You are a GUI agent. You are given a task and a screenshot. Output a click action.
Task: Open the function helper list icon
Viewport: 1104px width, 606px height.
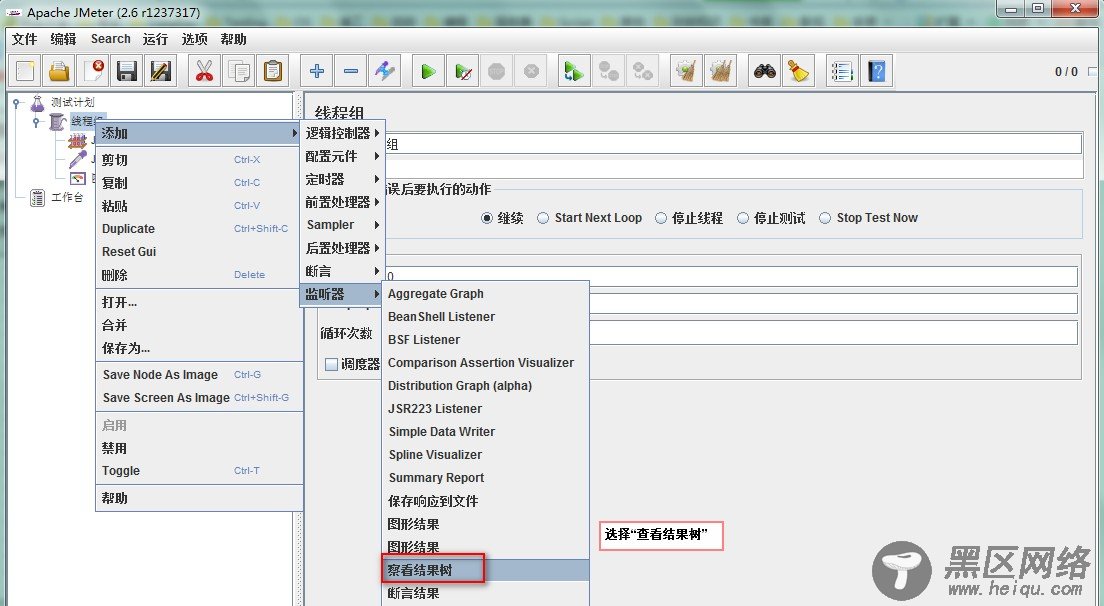[x=842, y=71]
